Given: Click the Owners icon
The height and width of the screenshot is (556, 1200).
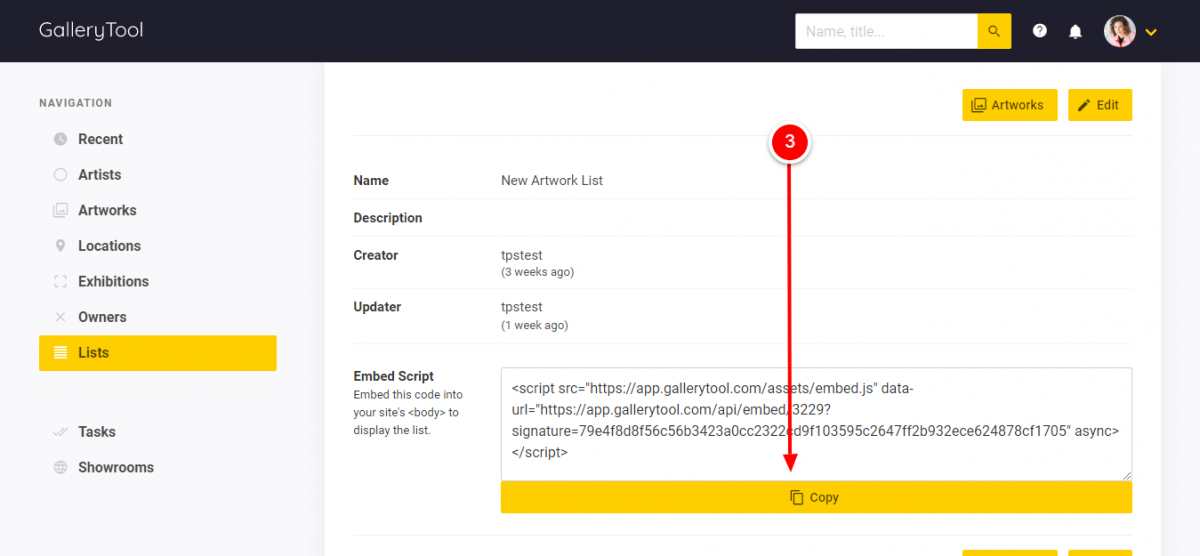Looking at the screenshot, I should point(60,317).
